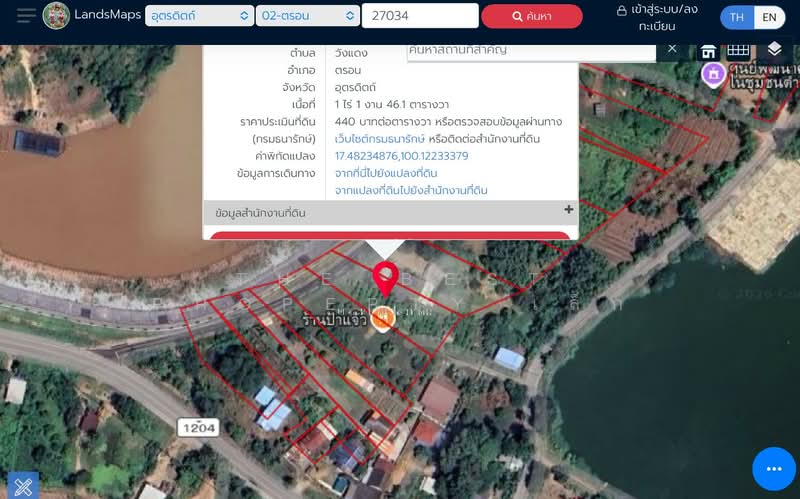This screenshot has width=800, height=499.
Task: Click the purple community center marker
Action: [713, 74]
